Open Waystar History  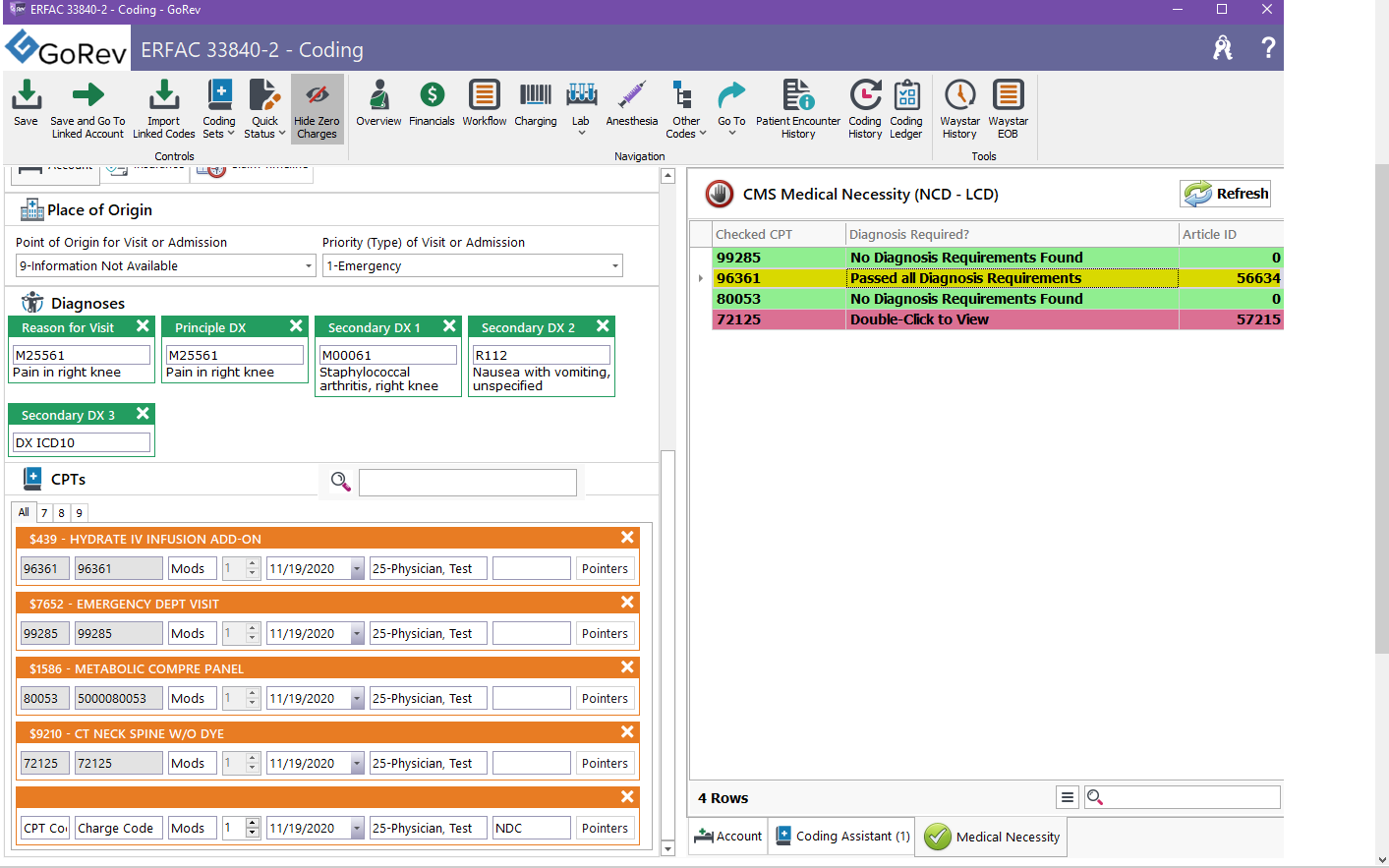click(959, 108)
